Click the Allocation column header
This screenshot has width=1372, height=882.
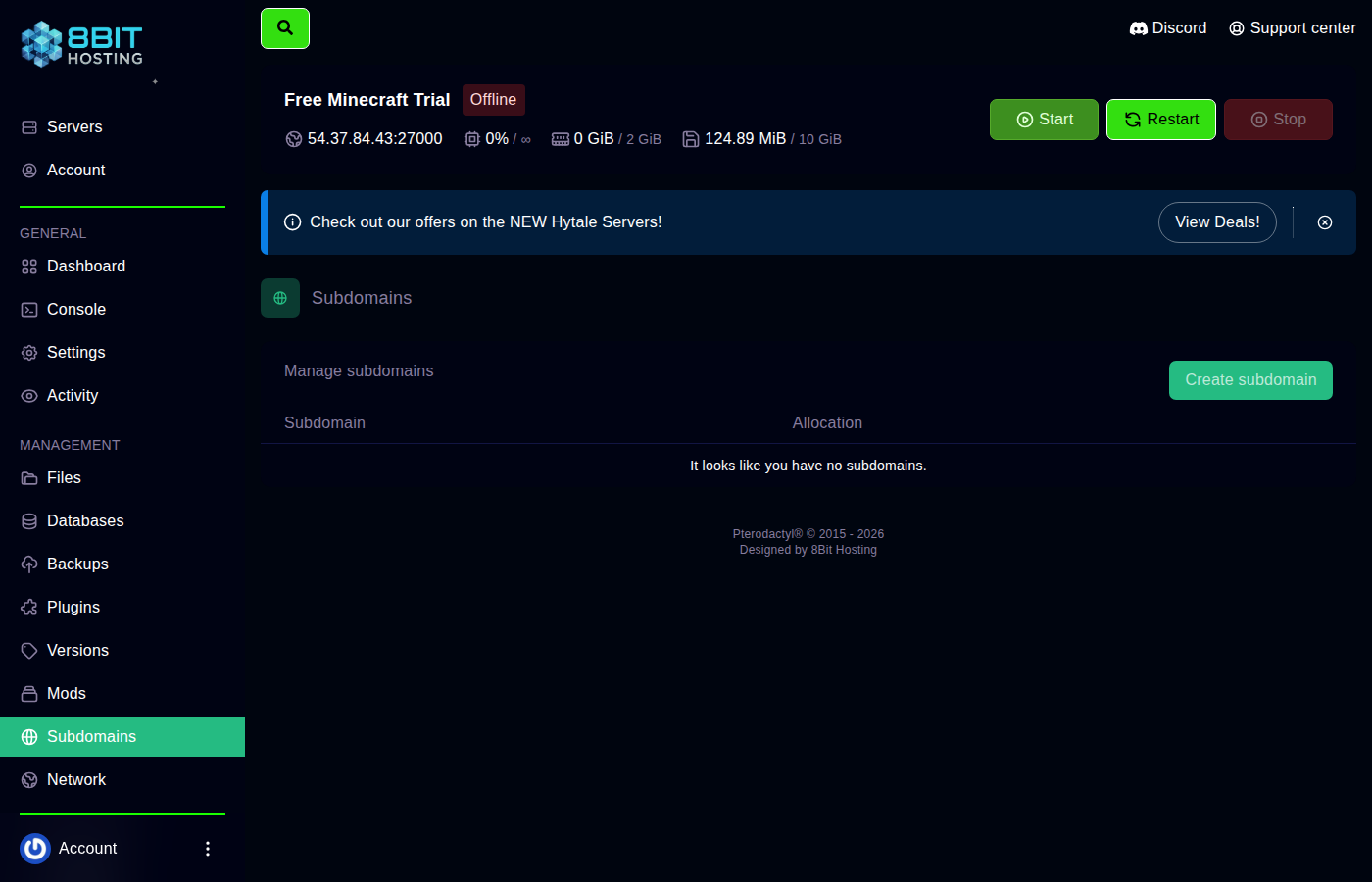coord(827,423)
